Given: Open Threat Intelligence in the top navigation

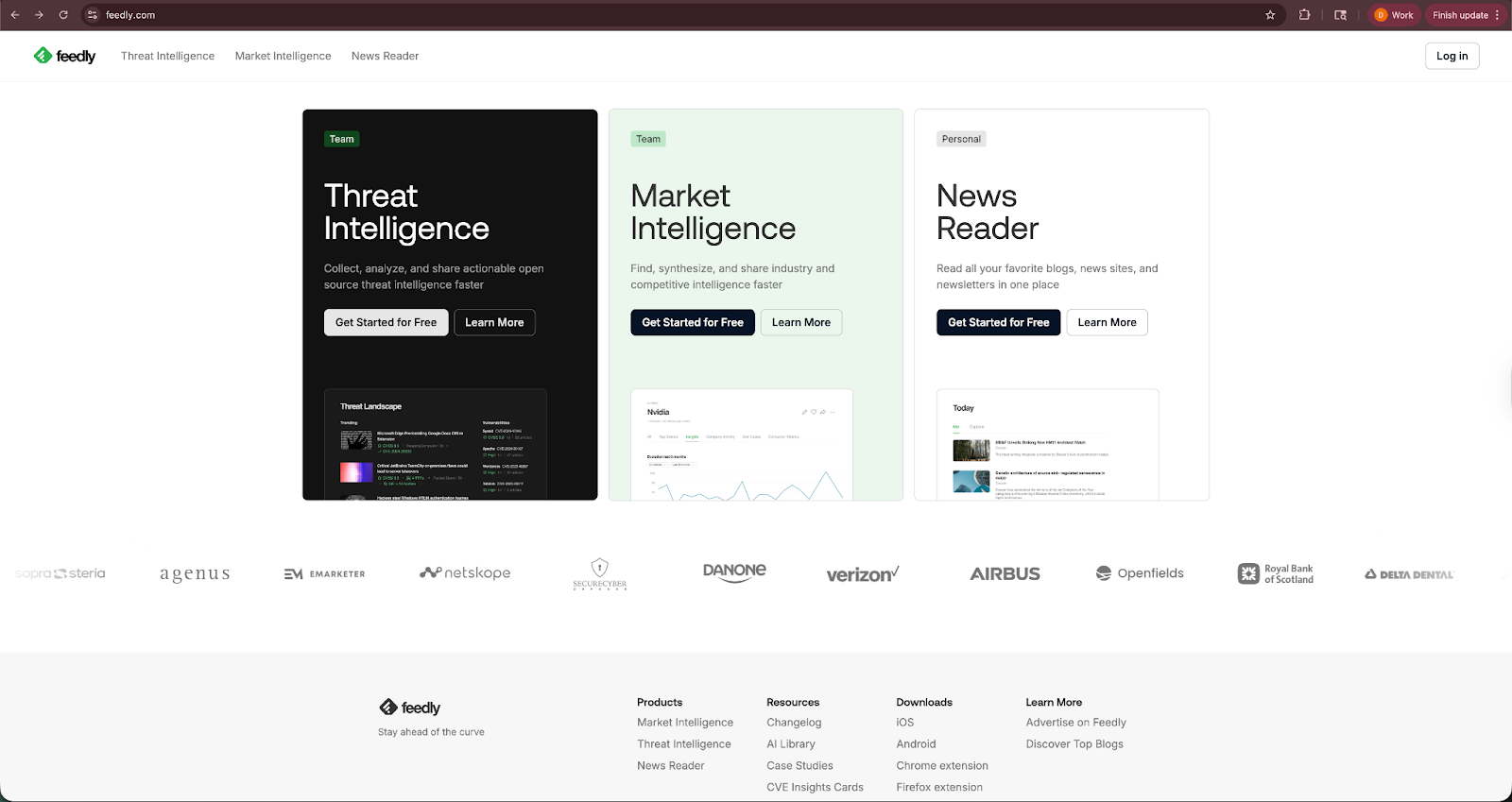Looking at the screenshot, I should pyautogui.click(x=167, y=56).
